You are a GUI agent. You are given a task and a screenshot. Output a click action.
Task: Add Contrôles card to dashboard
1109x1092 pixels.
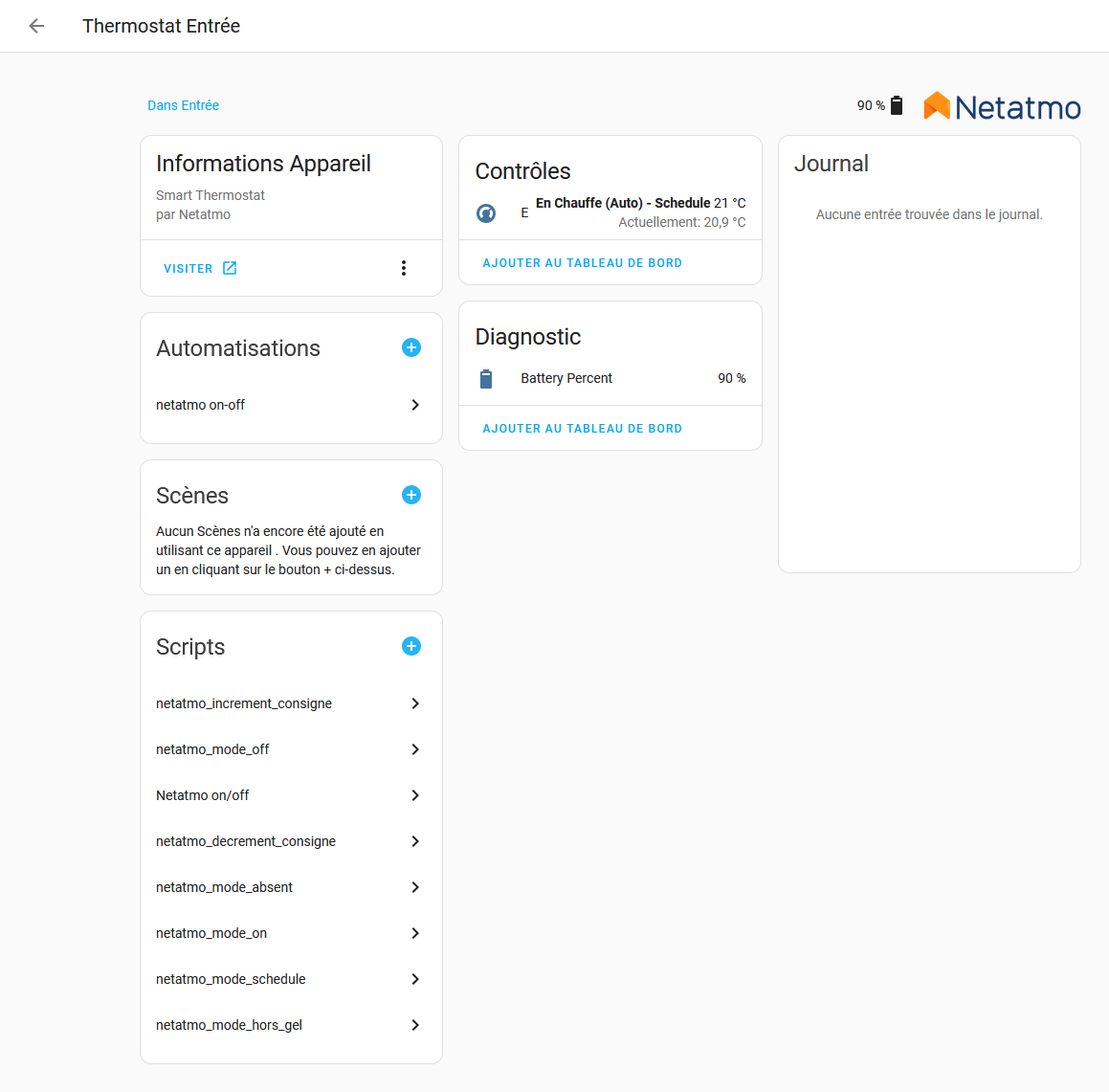582,263
